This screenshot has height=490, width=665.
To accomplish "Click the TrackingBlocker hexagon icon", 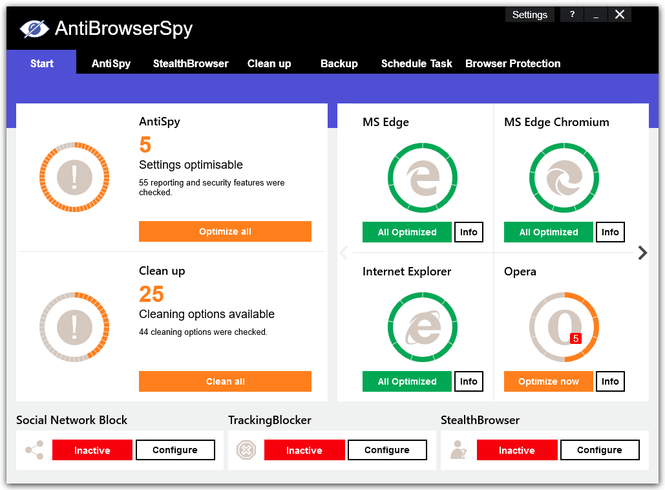I will click(x=246, y=450).
